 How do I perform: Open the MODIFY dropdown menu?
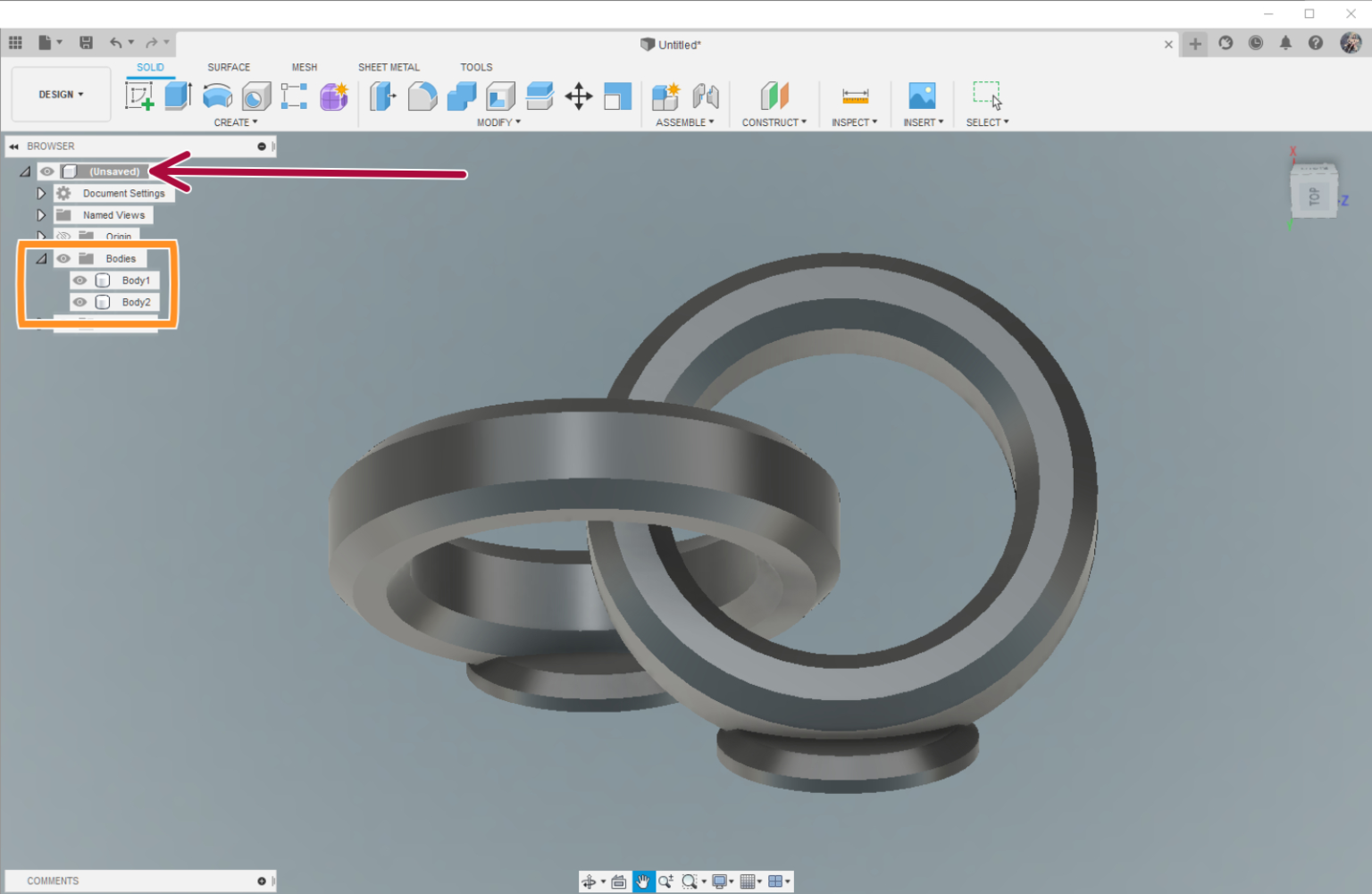click(x=498, y=122)
